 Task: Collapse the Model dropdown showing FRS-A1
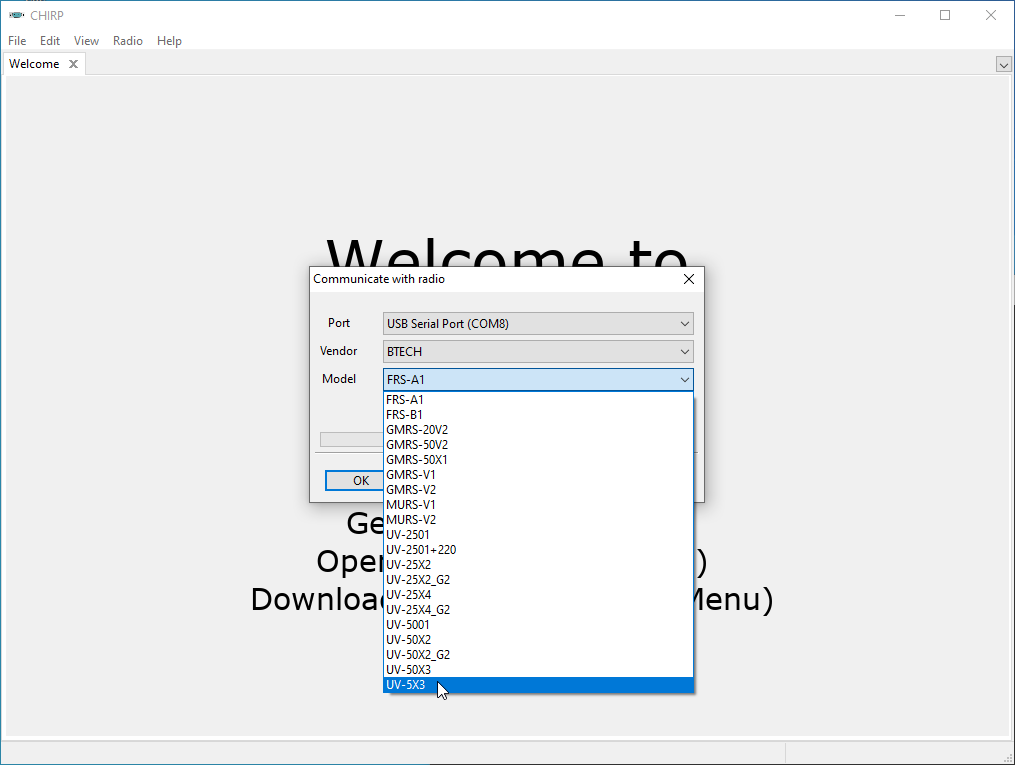pyautogui.click(x=538, y=379)
